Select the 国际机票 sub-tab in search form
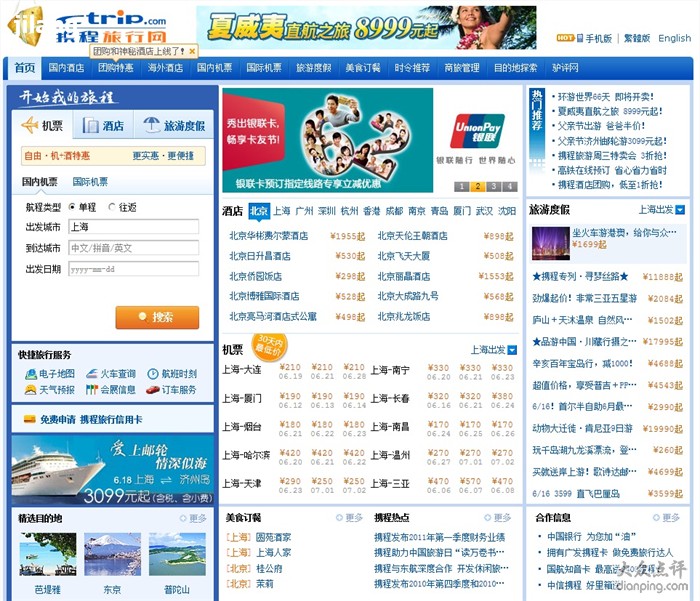 pyautogui.click(x=90, y=182)
